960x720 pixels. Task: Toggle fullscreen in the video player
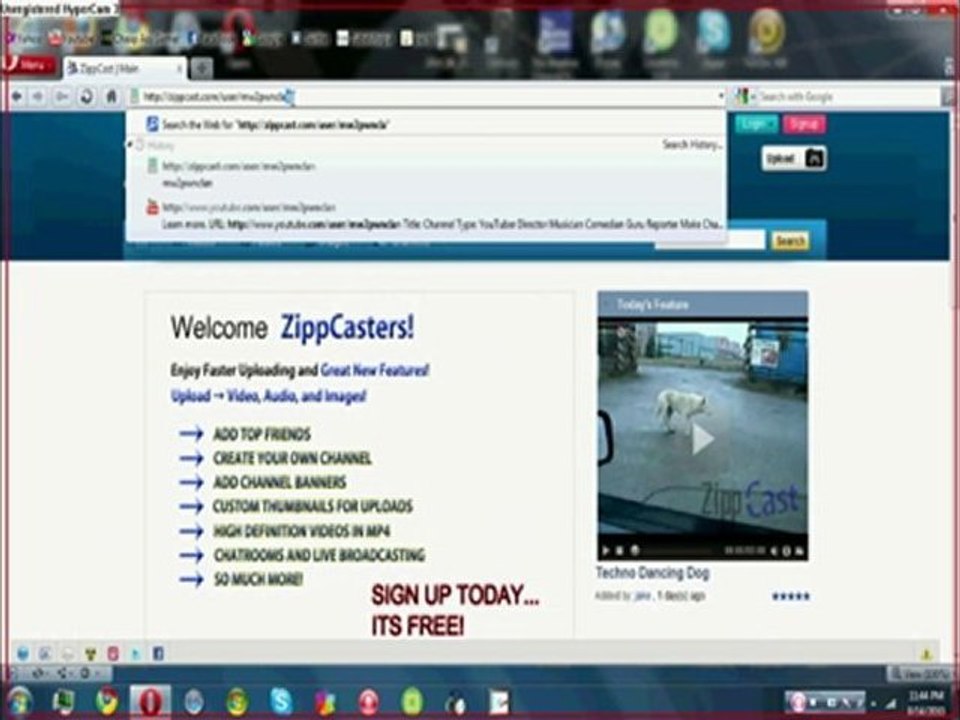coord(800,551)
